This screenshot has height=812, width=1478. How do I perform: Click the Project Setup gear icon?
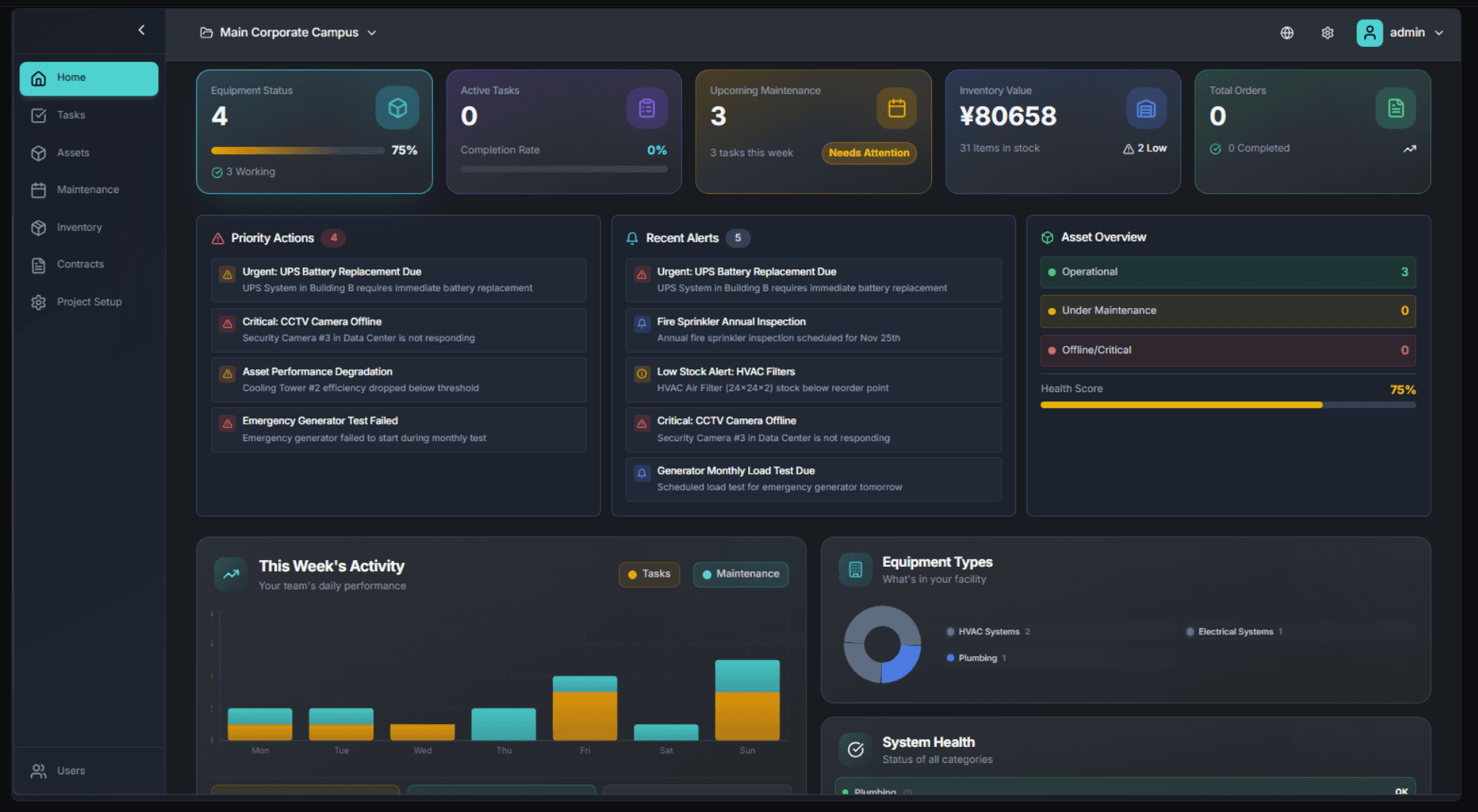(39, 301)
